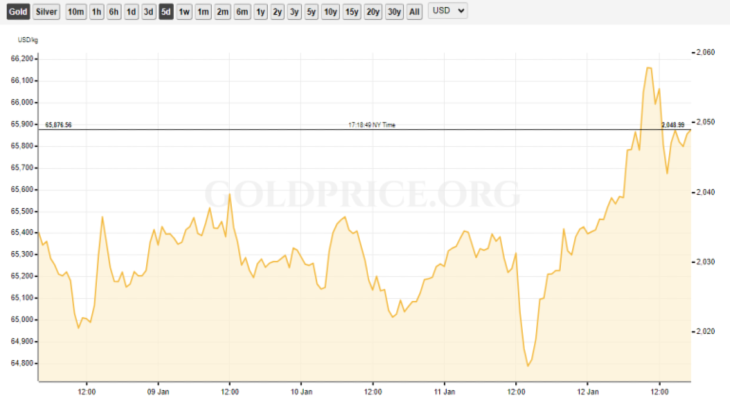
Task: Set time range to 2m
Action: coord(223,12)
